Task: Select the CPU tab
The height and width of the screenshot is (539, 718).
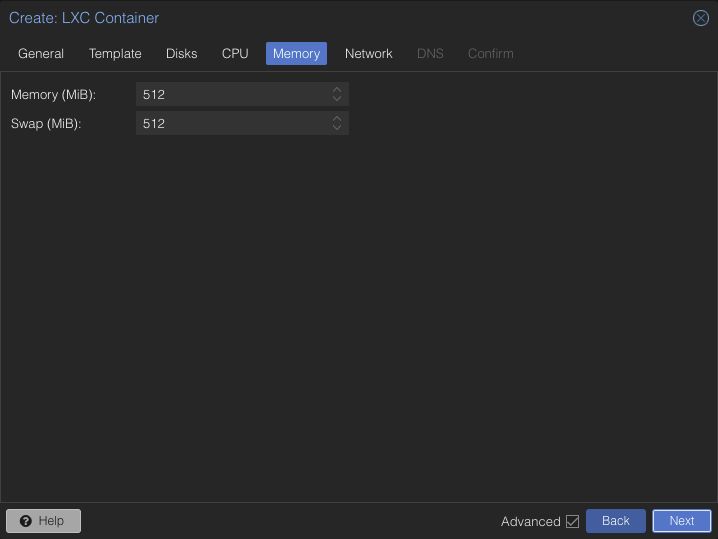Action: (235, 54)
